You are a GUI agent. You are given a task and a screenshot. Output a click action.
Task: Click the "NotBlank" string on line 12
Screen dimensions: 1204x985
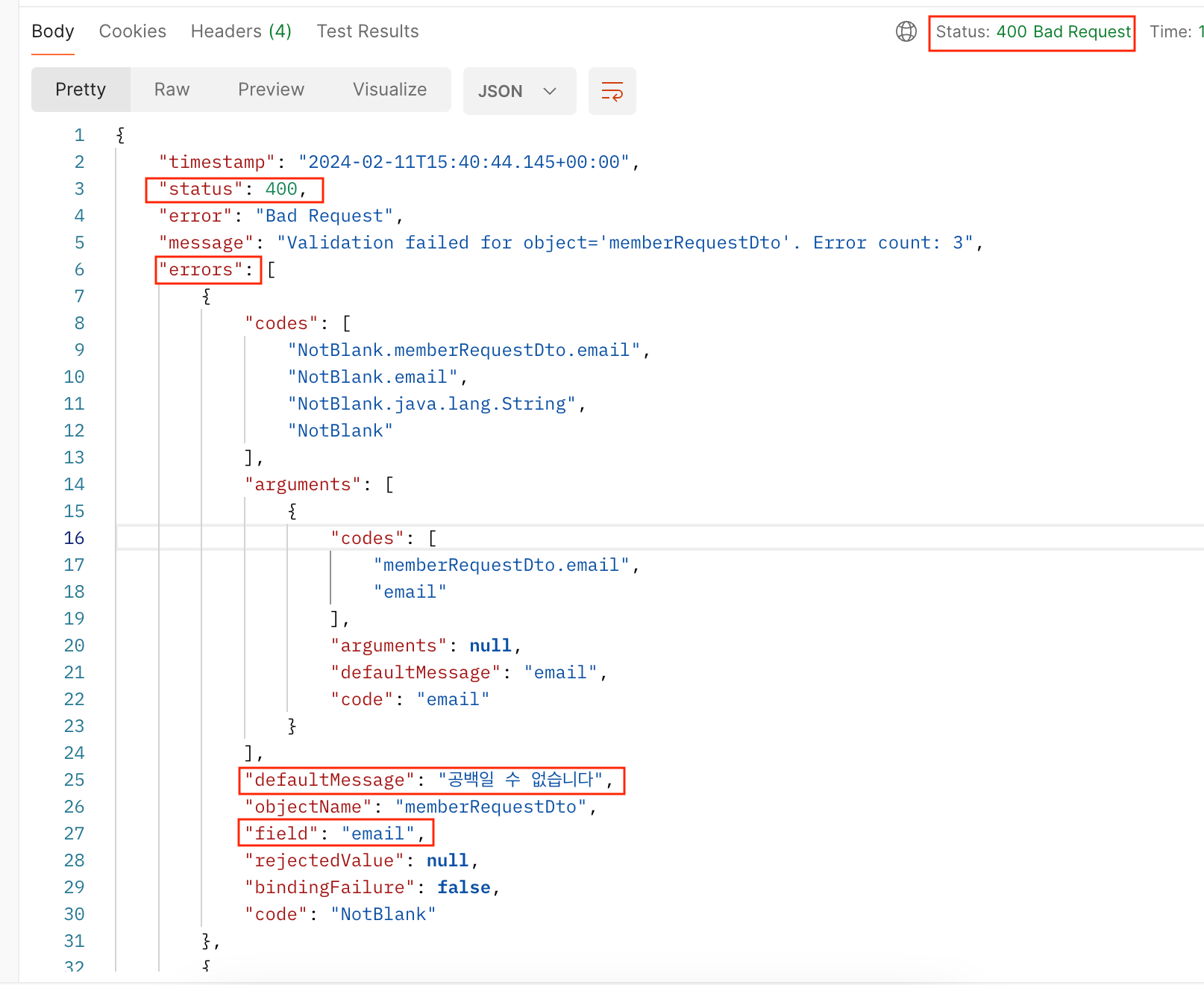pos(340,431)
